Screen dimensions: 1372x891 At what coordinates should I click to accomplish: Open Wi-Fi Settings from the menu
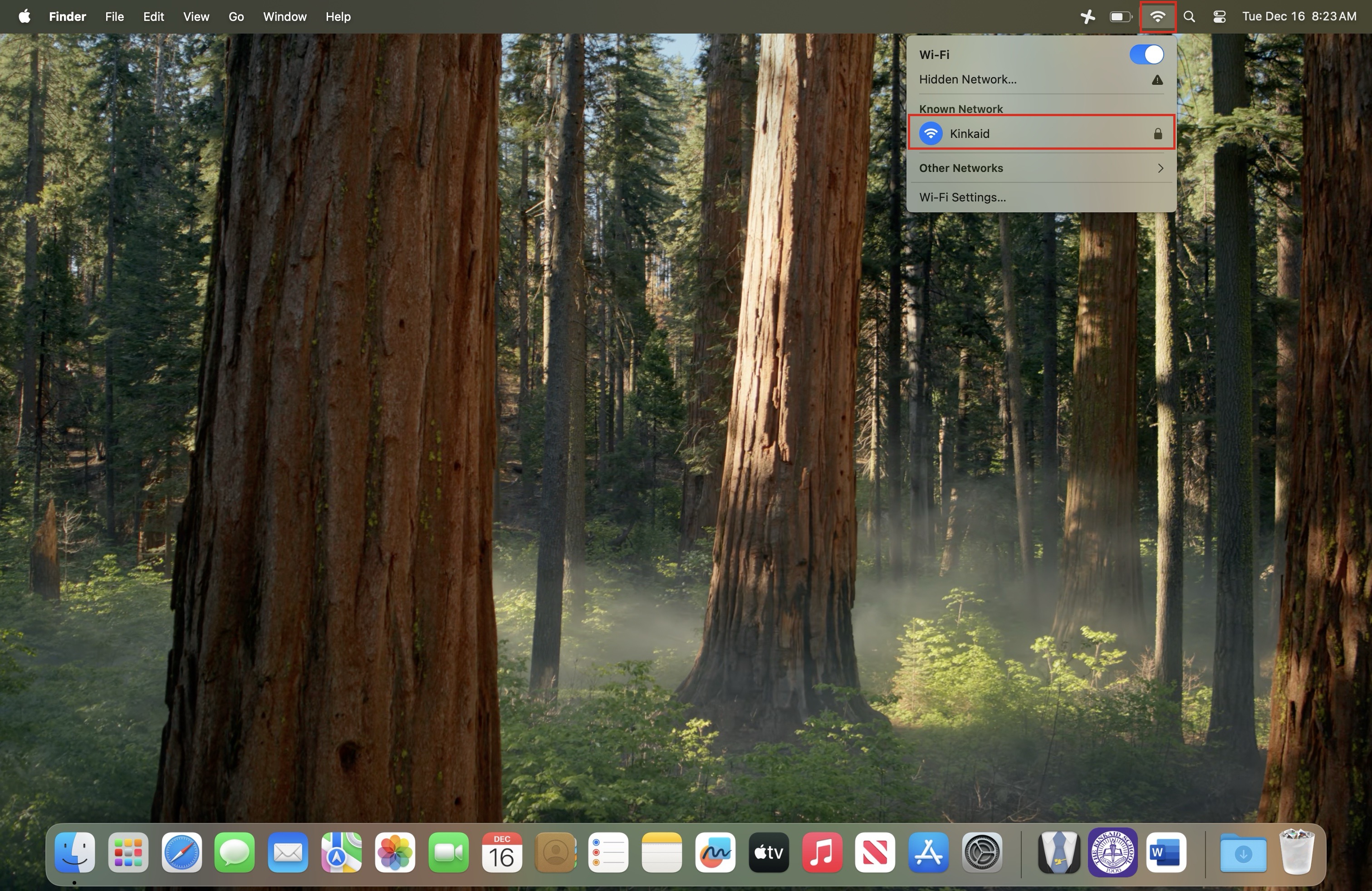[x=962, y=197]
